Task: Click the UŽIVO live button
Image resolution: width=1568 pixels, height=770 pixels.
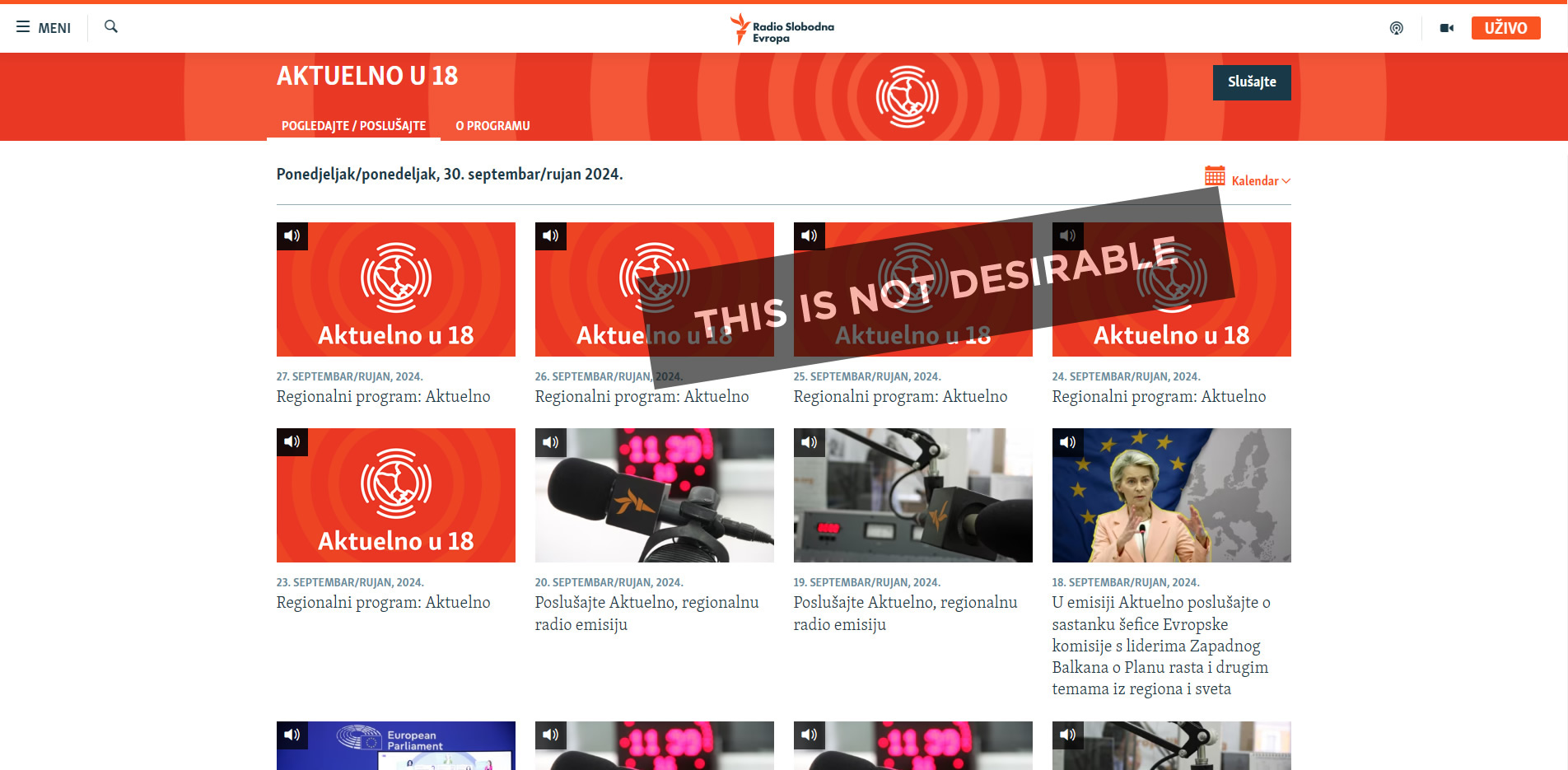Action: click(x=1505, y=28)
